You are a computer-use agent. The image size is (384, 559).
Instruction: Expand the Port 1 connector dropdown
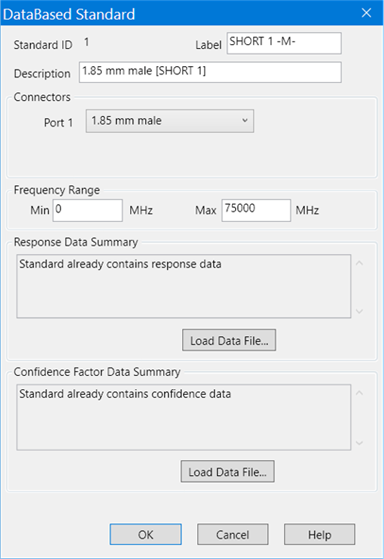[x=170, y=121]
